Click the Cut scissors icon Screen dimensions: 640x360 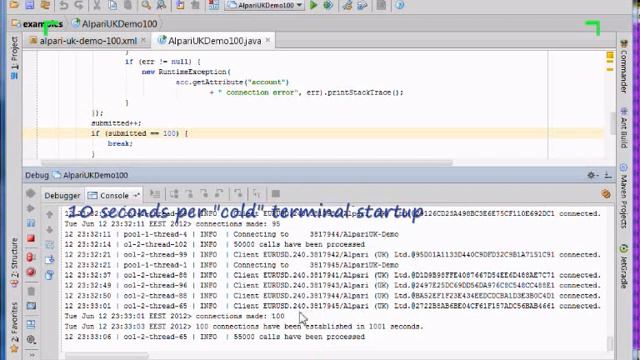pyautogui.click(x=97, y=5)
